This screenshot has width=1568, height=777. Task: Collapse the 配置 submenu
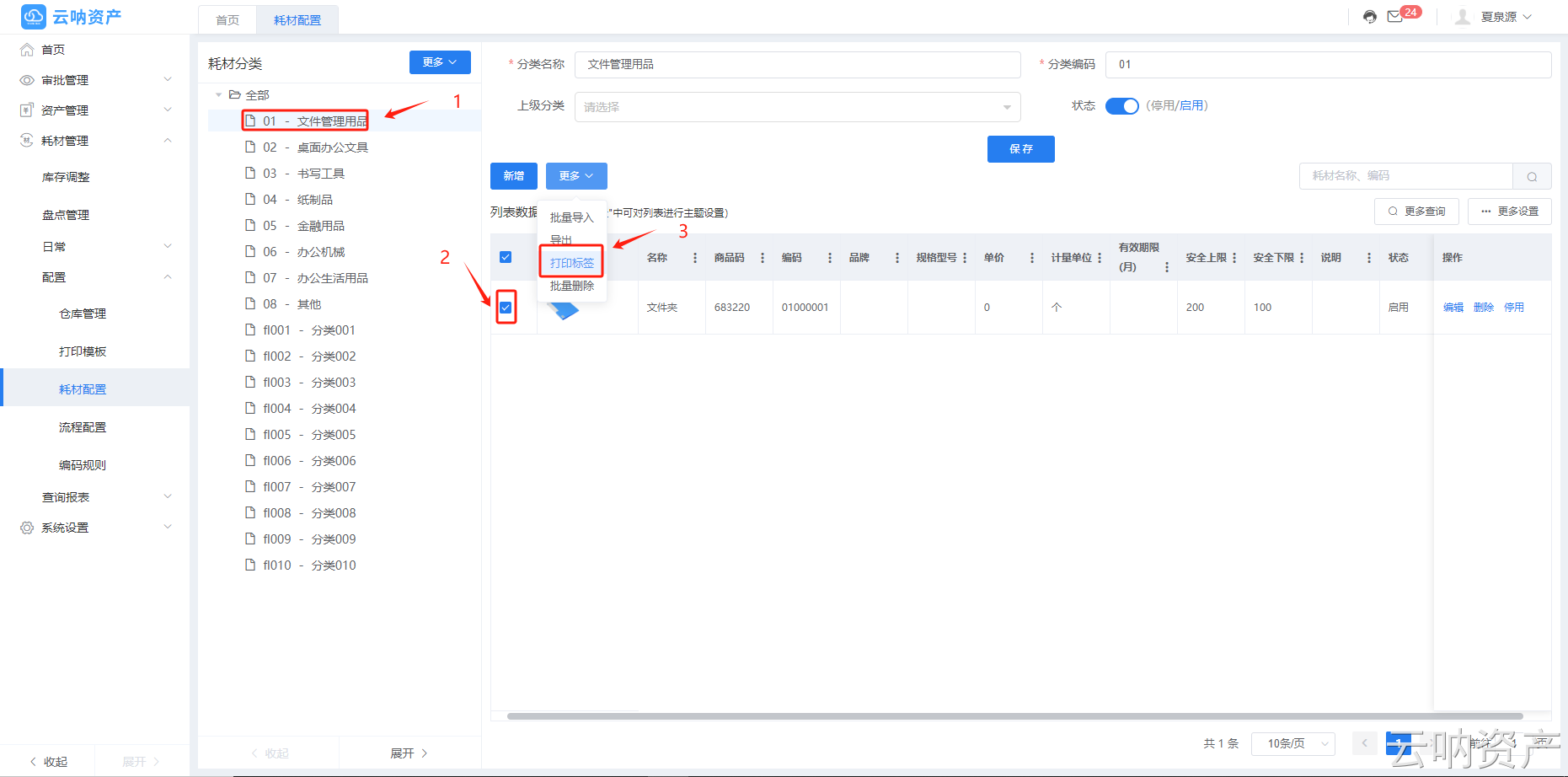(168, 277)
